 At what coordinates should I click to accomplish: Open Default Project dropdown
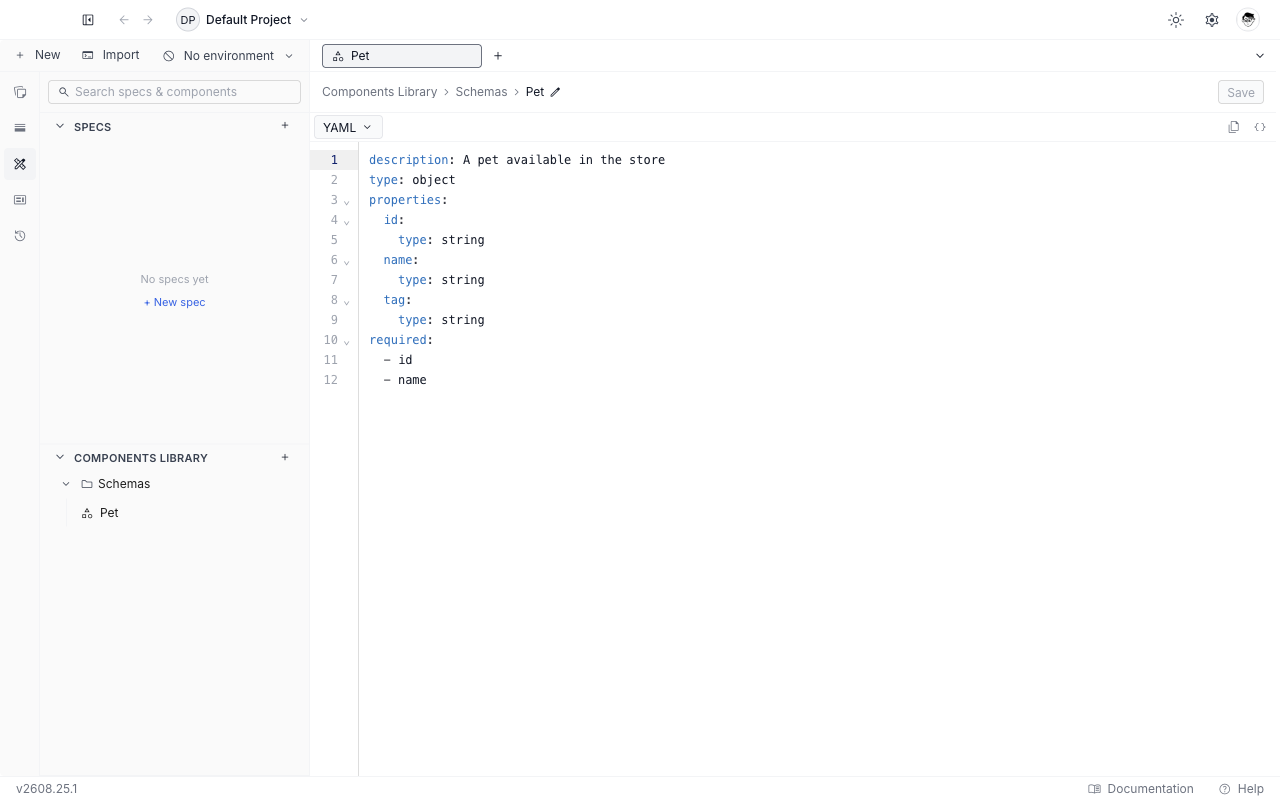point(243,20)
